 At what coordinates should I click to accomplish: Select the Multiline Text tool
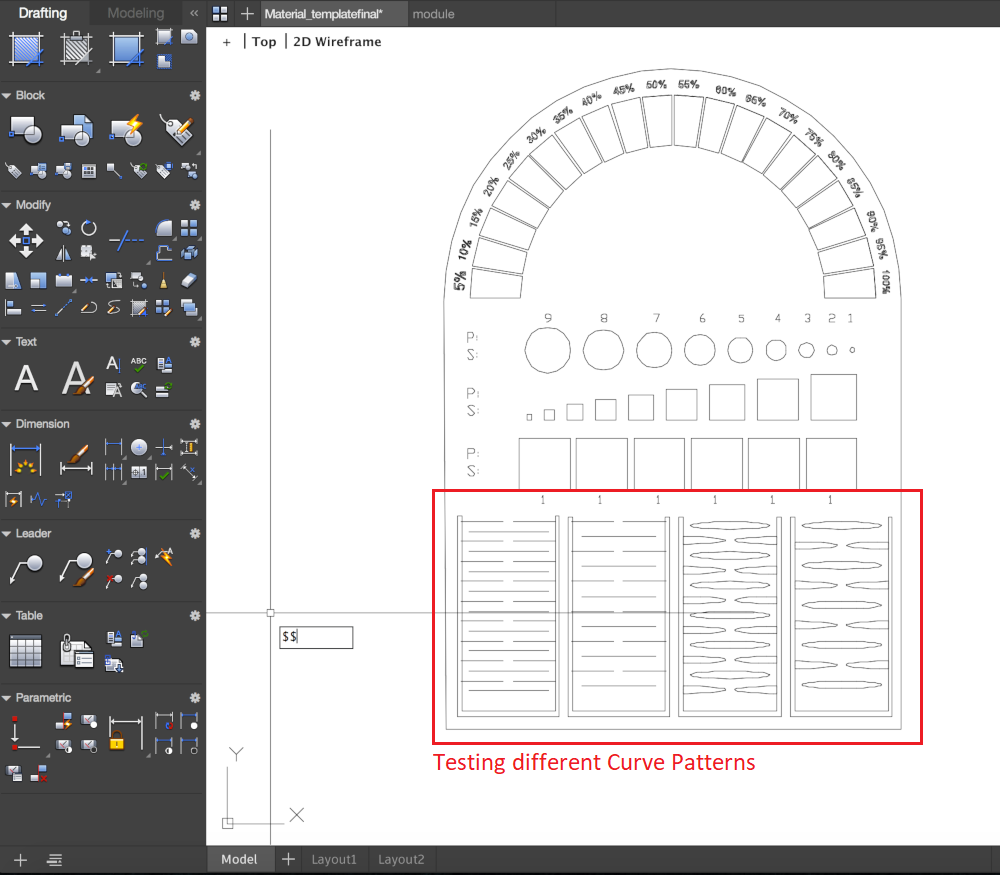coord(26,378)
